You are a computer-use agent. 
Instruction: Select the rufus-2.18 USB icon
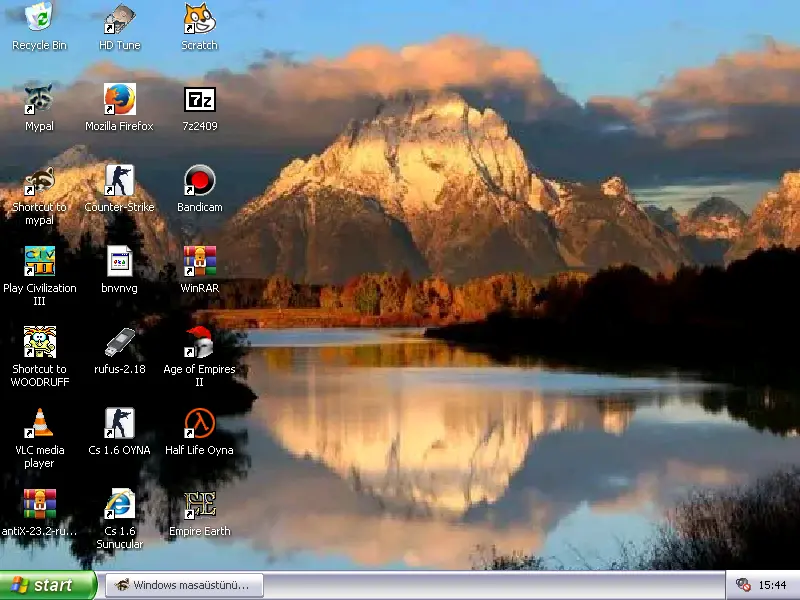(119, 342)
